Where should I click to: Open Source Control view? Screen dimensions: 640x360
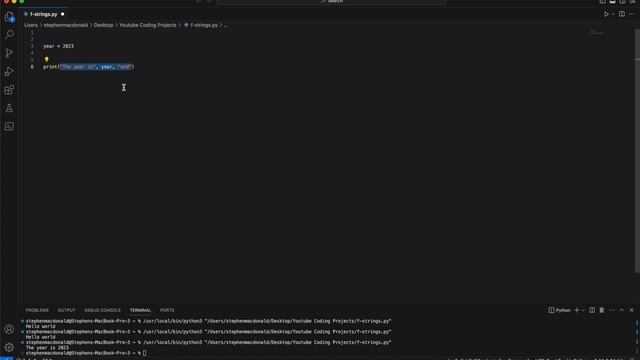[9, 53]
